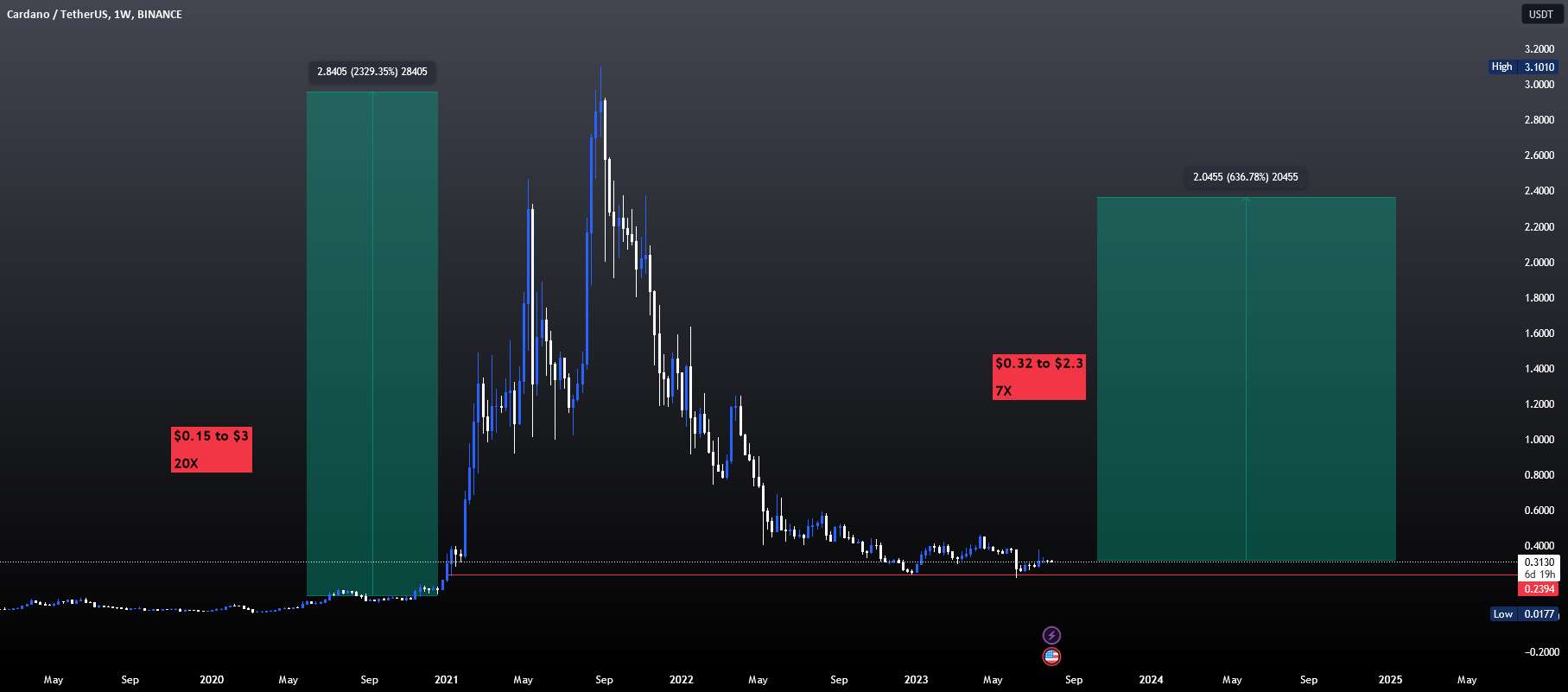Click the 2.0455 (636.78%) measurement label
This screenshot has width=1568, height=692.
pyautogui.click(x=1246, y=177)
